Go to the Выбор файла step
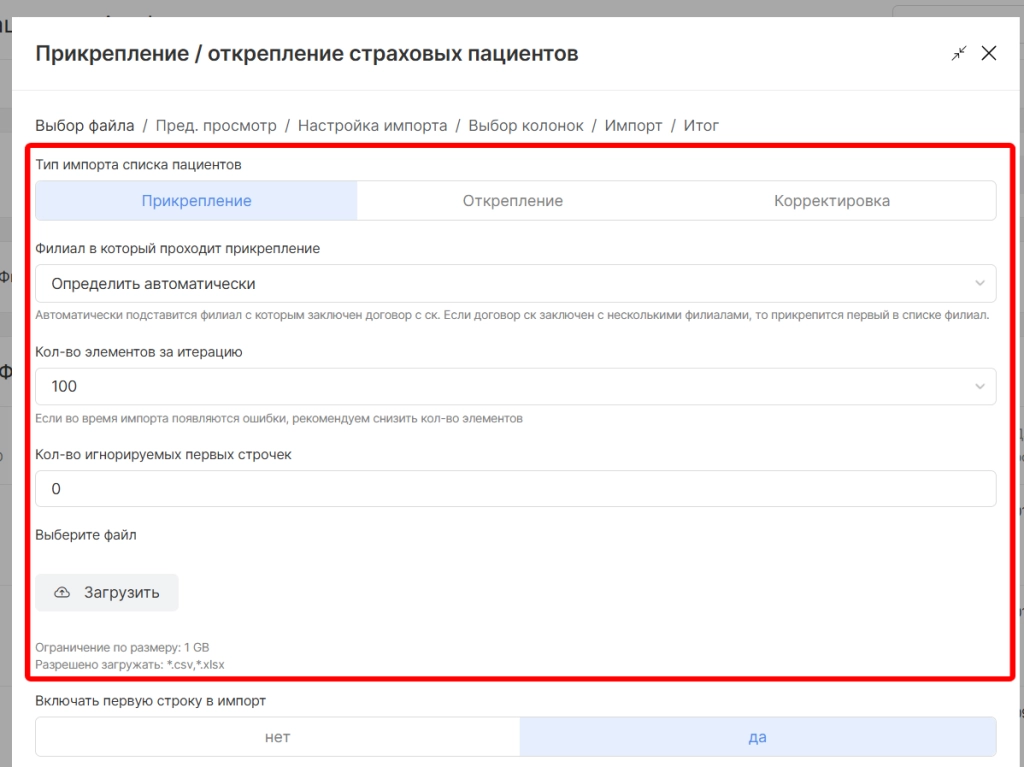Image resolution: width=1024 pixels, height=767 pixels. tap(85, 126)
